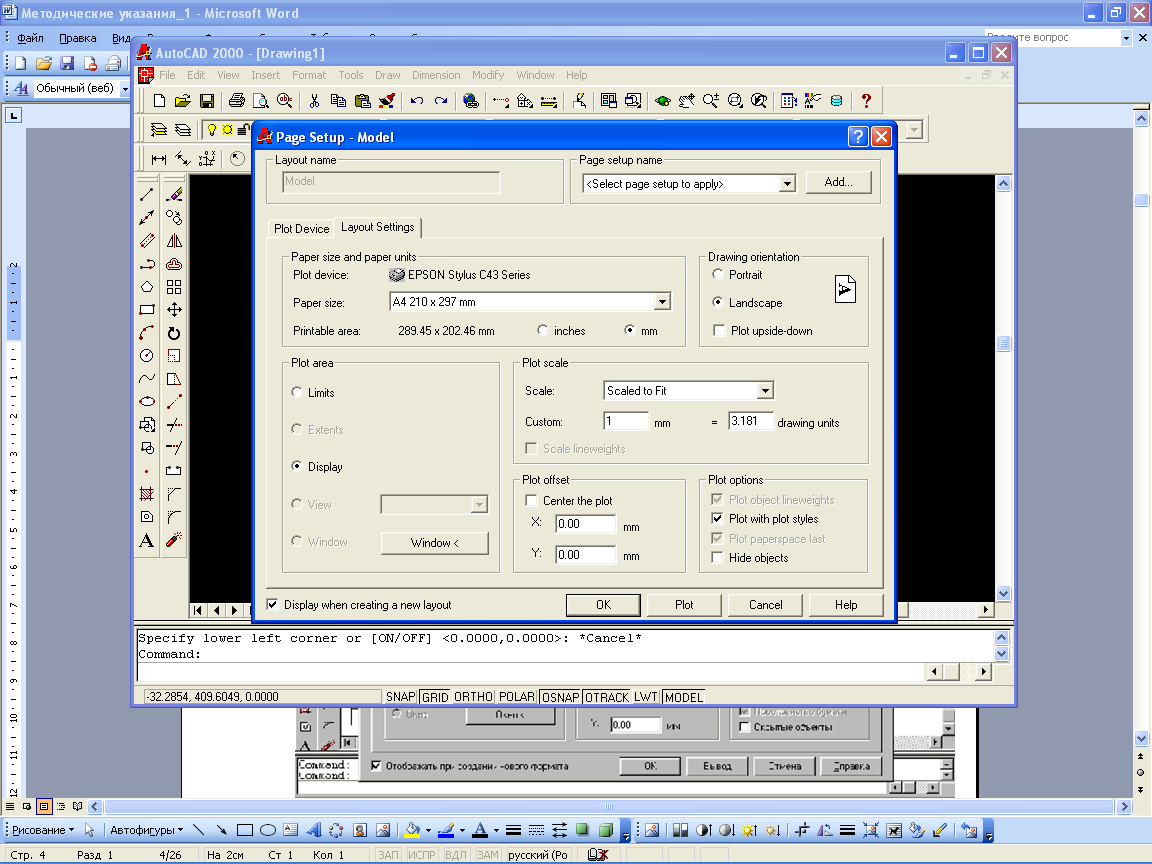Open AutoCAD Modify menu

(x=488, y=75)
